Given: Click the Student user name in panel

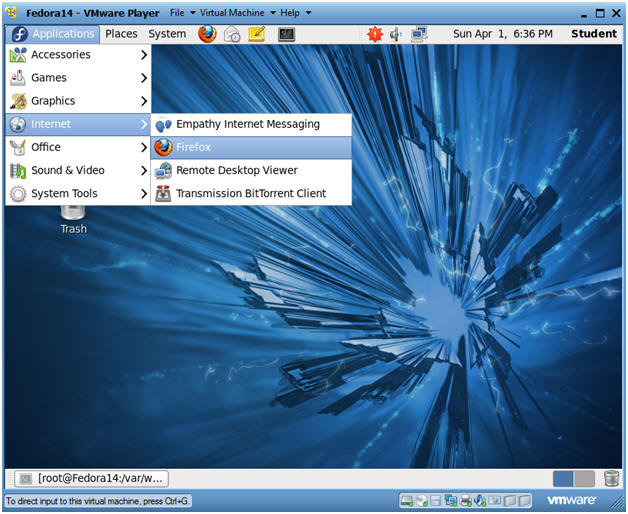Looking at the screenshot, I should click(x=594, y=34).
